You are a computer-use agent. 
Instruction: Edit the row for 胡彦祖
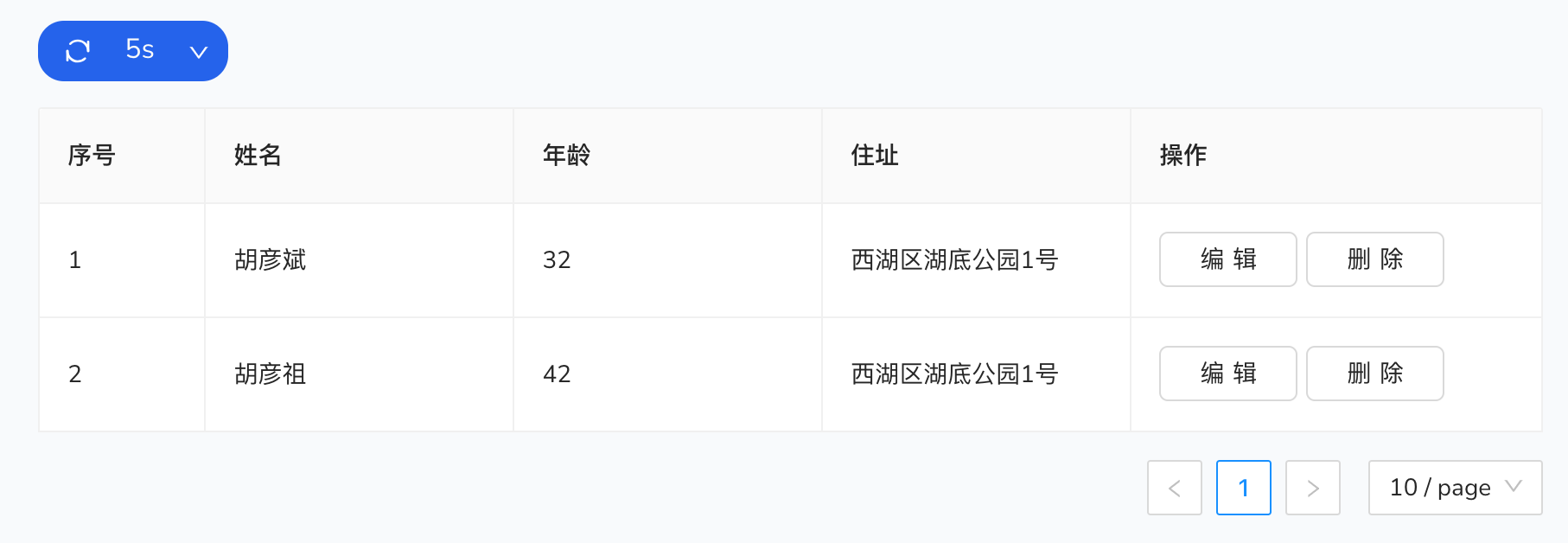(1227, 374)
